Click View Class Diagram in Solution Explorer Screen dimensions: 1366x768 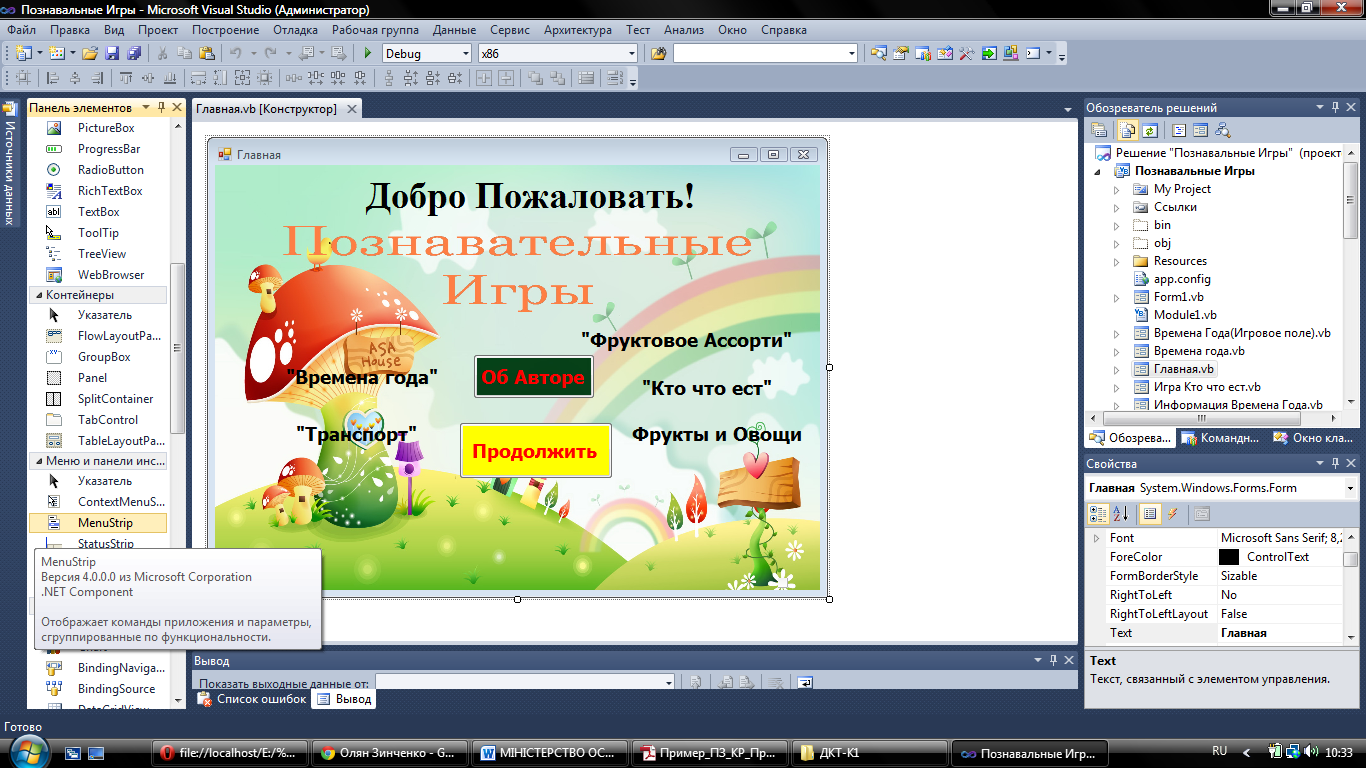click(1222, 130)
